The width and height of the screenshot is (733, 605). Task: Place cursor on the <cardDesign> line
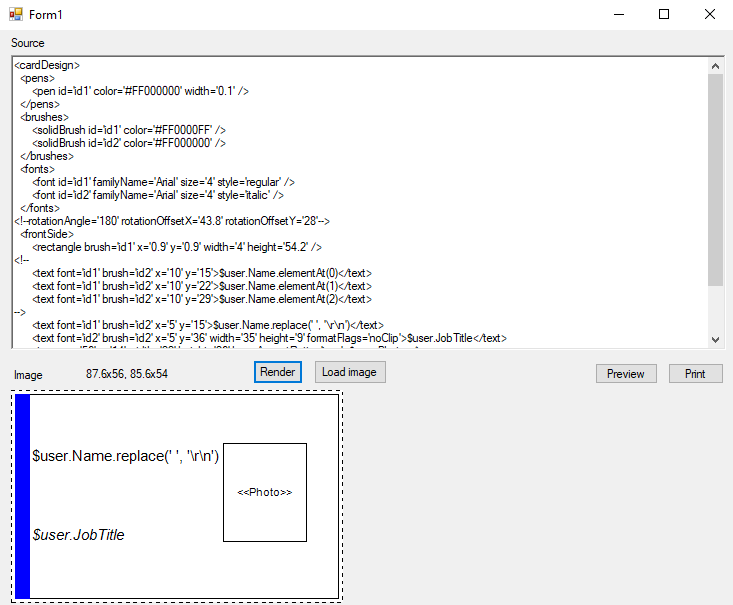pos(47,65)
